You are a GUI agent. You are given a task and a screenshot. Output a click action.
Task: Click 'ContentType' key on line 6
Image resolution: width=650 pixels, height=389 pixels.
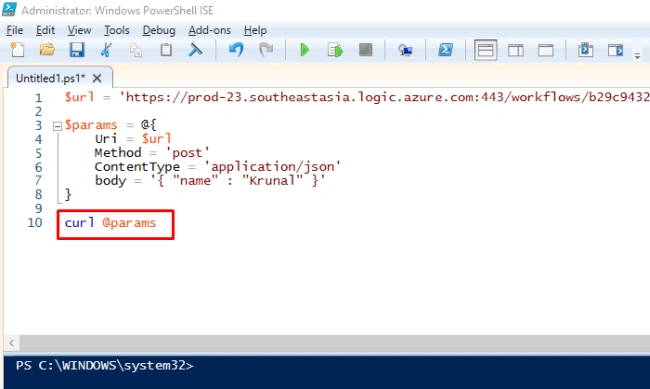point(137,167)
